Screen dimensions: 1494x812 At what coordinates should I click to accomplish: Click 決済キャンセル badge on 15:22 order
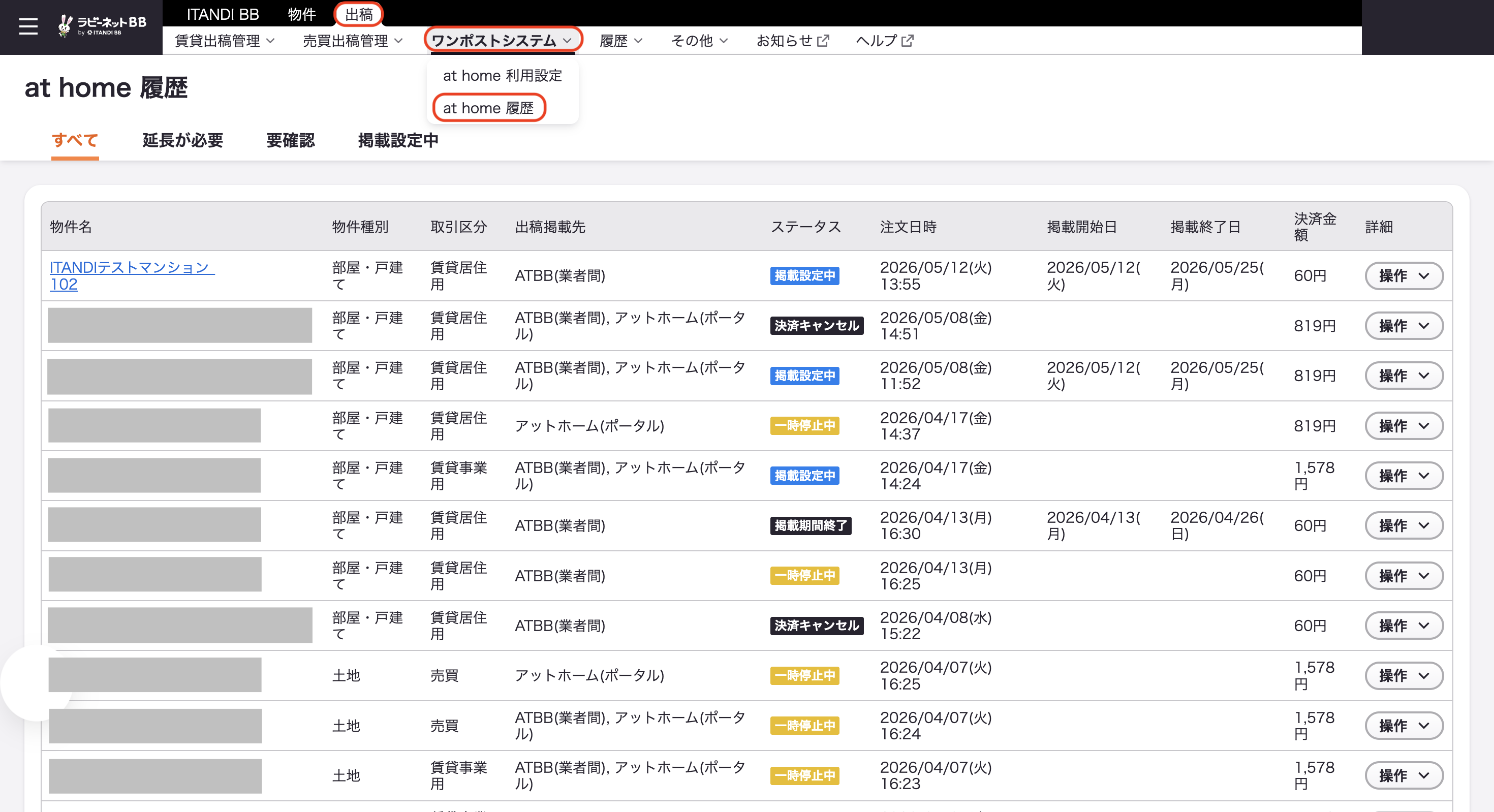[817, 625]
